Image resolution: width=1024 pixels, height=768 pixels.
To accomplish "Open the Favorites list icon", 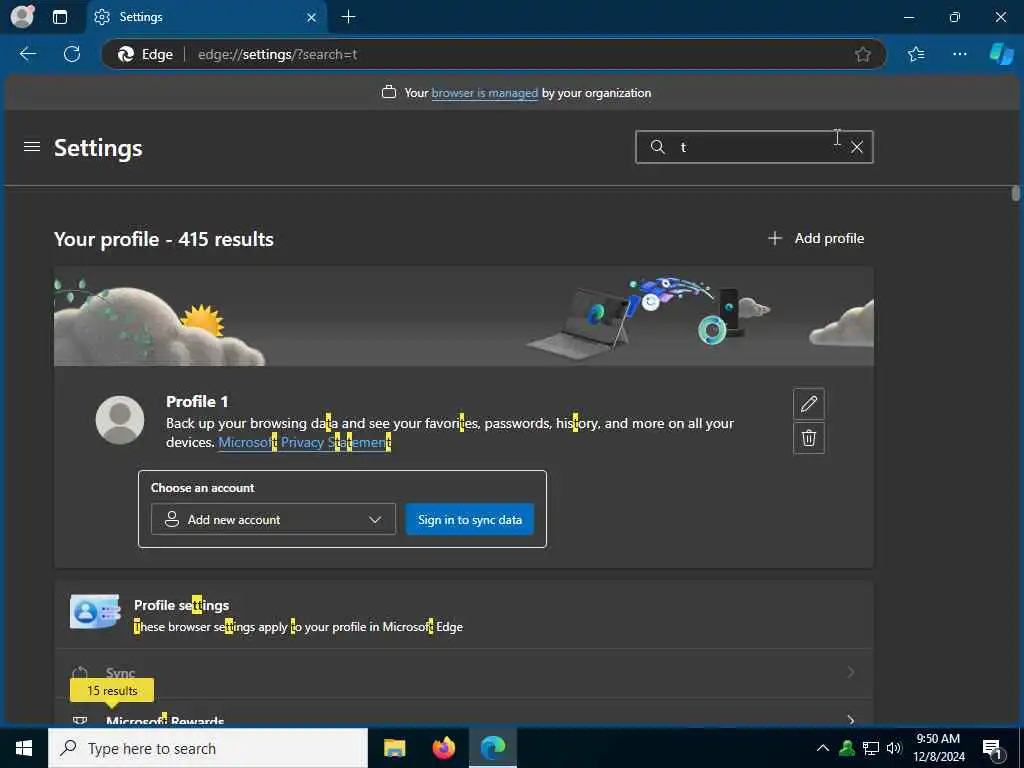I will tap(916, 54).
